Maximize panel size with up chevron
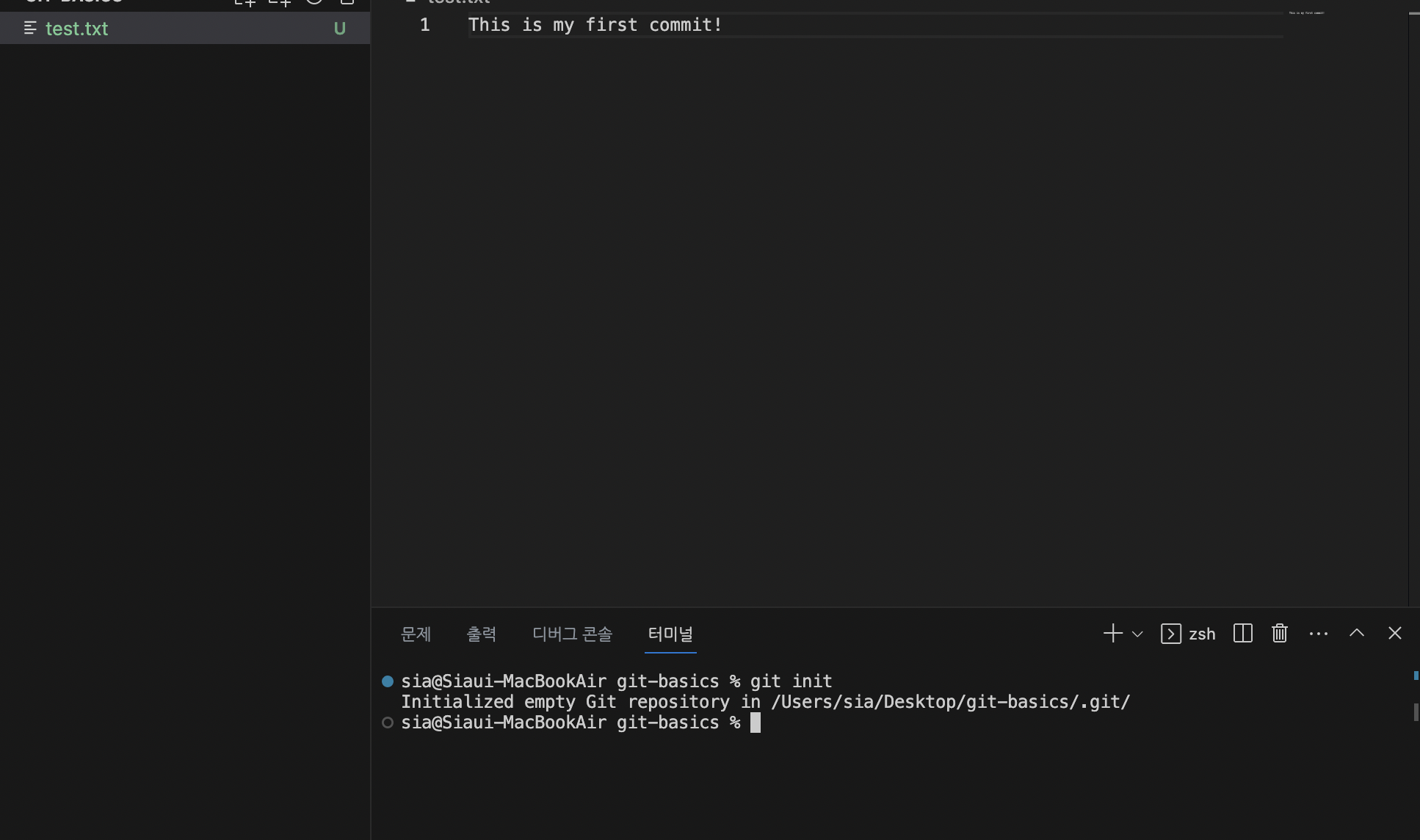 tap(1356, 633)
